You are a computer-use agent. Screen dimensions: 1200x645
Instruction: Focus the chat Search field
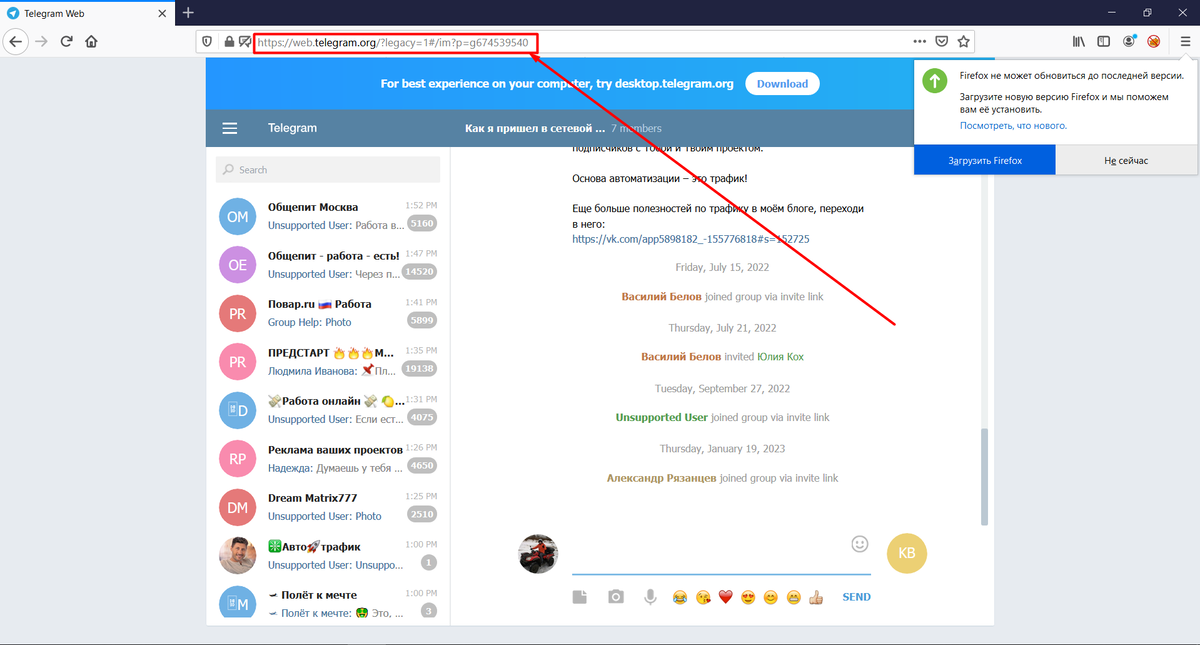click(x=328, y=170)
